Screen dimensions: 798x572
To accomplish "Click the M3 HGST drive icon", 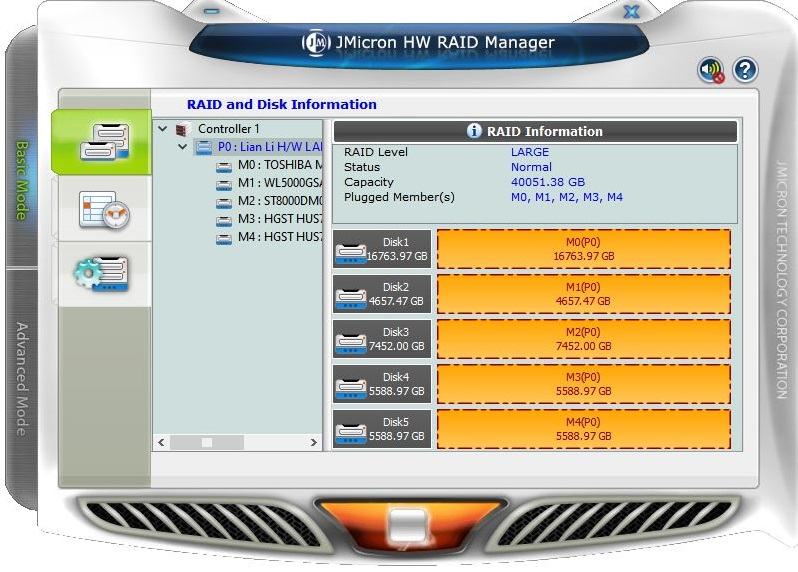I will point(223,220).
